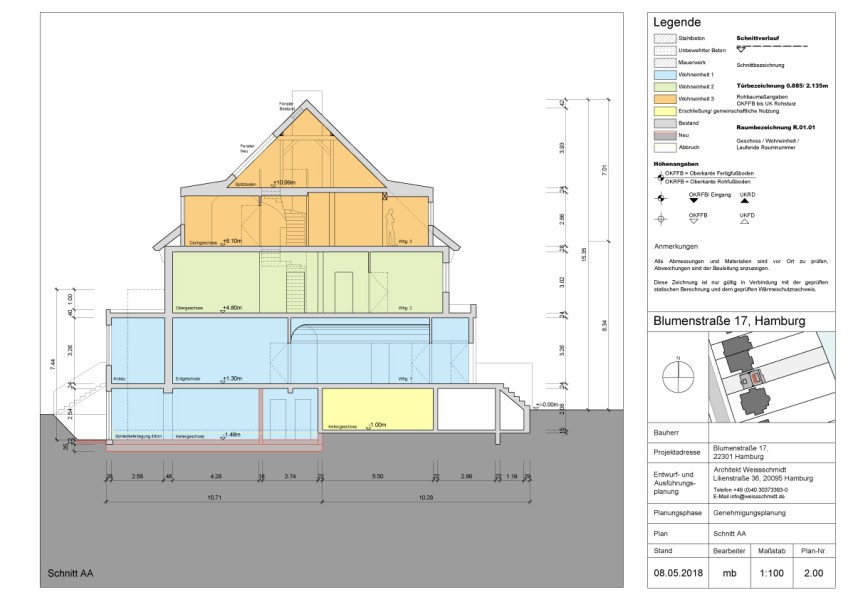Screen dimensions: 848x600
Task: Click the outlined triangle below UKFD
Action: [745, 221]
